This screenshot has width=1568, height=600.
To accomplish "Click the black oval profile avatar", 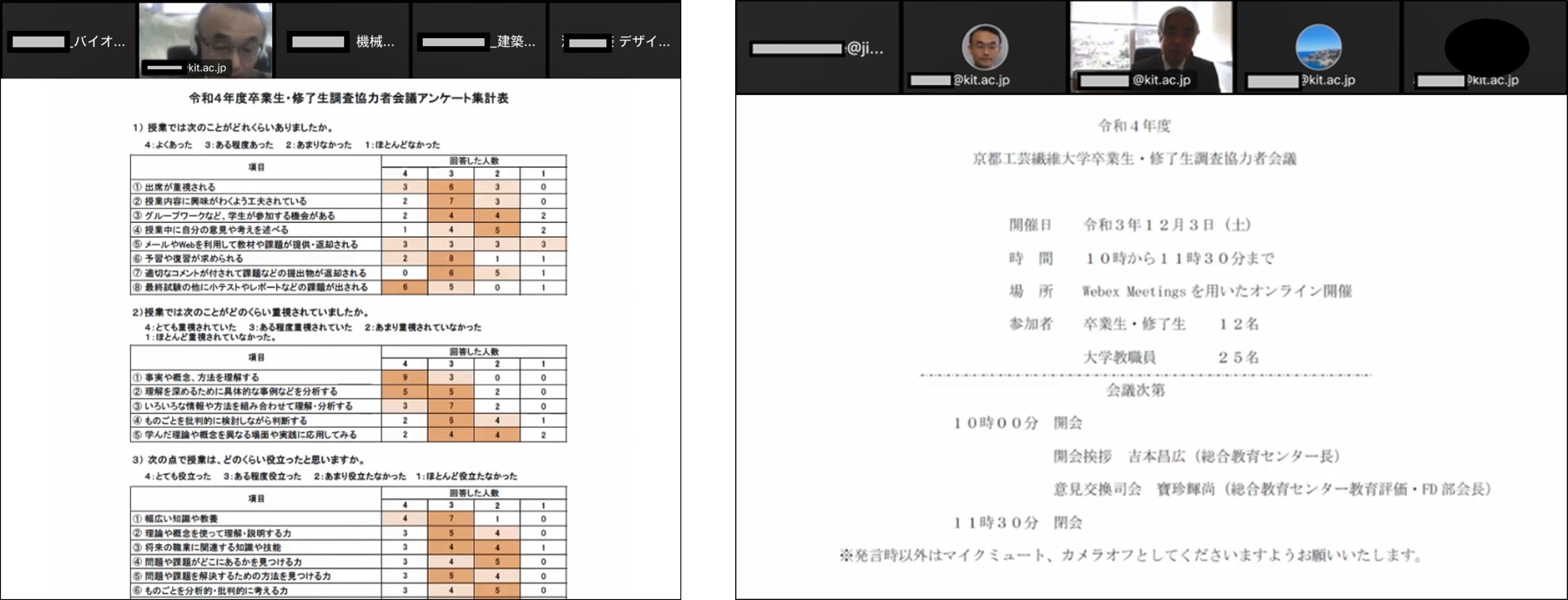I will point(1486,46).
